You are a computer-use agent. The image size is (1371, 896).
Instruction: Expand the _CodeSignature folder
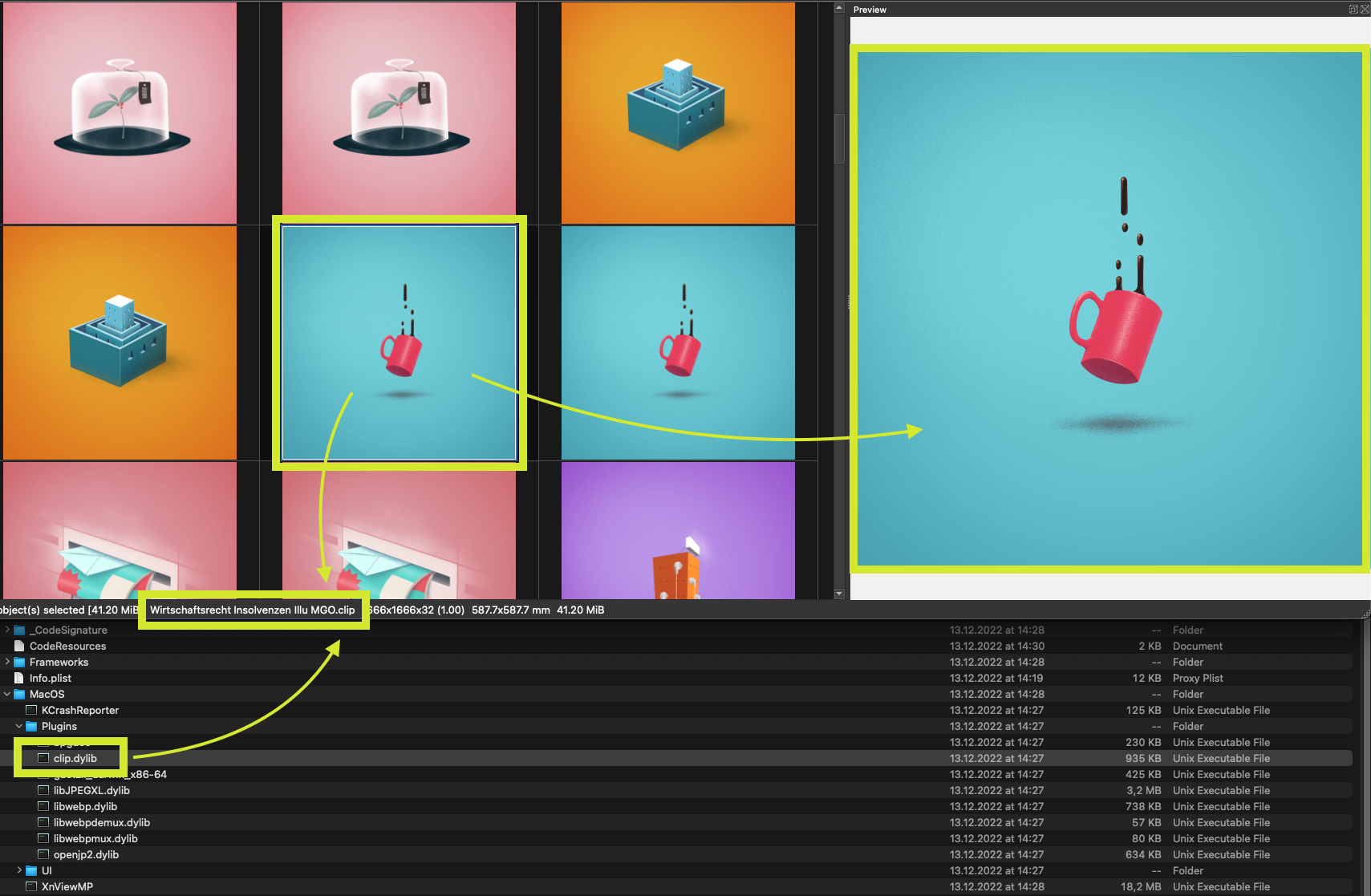tap(7, 630)
